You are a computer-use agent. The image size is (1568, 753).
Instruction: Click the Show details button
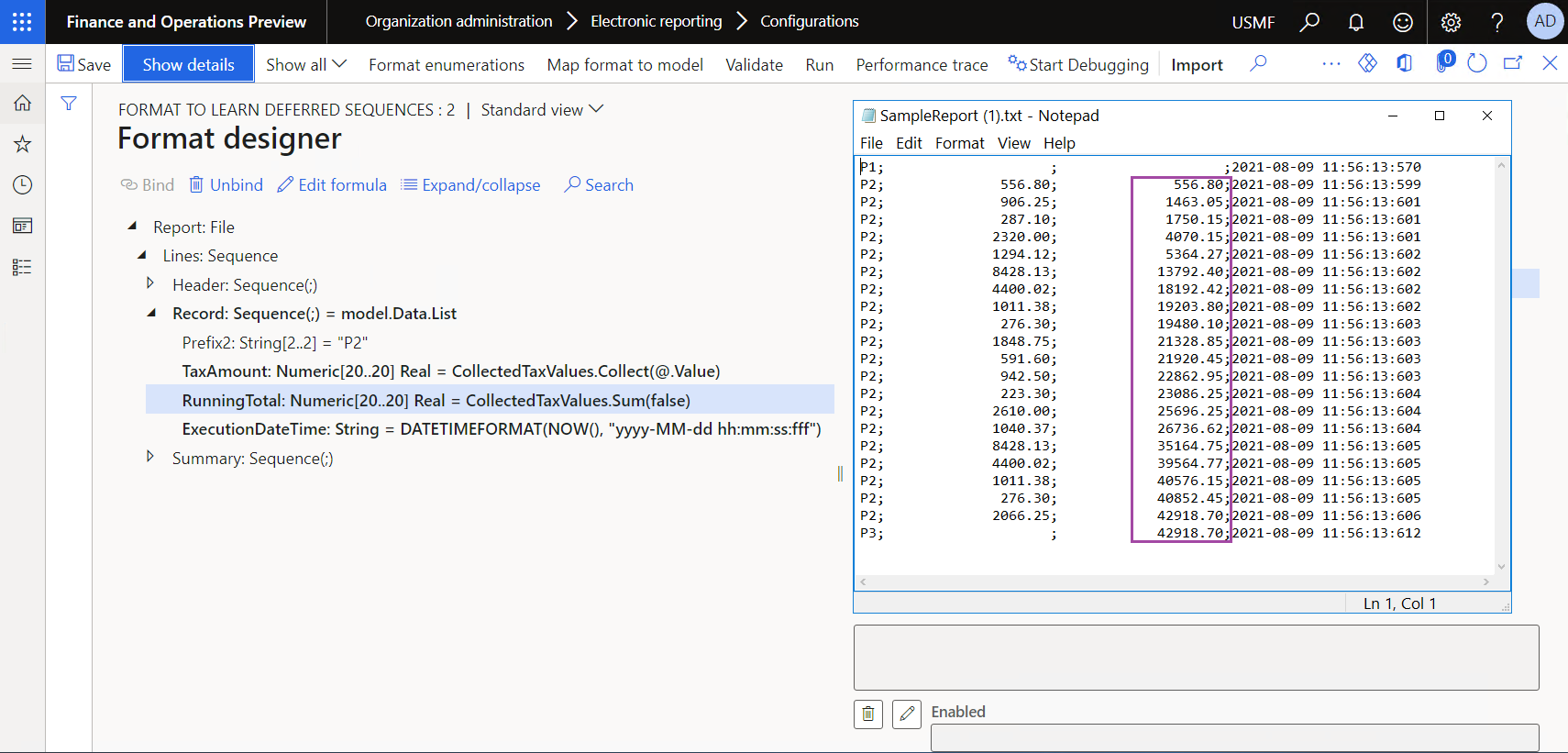pyautogui.click(x=188, y=64)
